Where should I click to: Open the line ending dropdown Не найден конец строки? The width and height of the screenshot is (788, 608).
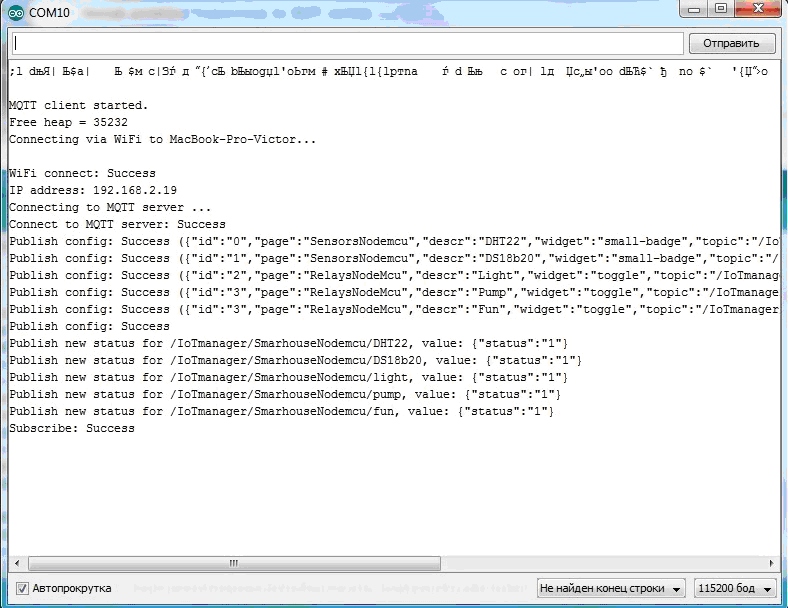(x=610, y=588)
